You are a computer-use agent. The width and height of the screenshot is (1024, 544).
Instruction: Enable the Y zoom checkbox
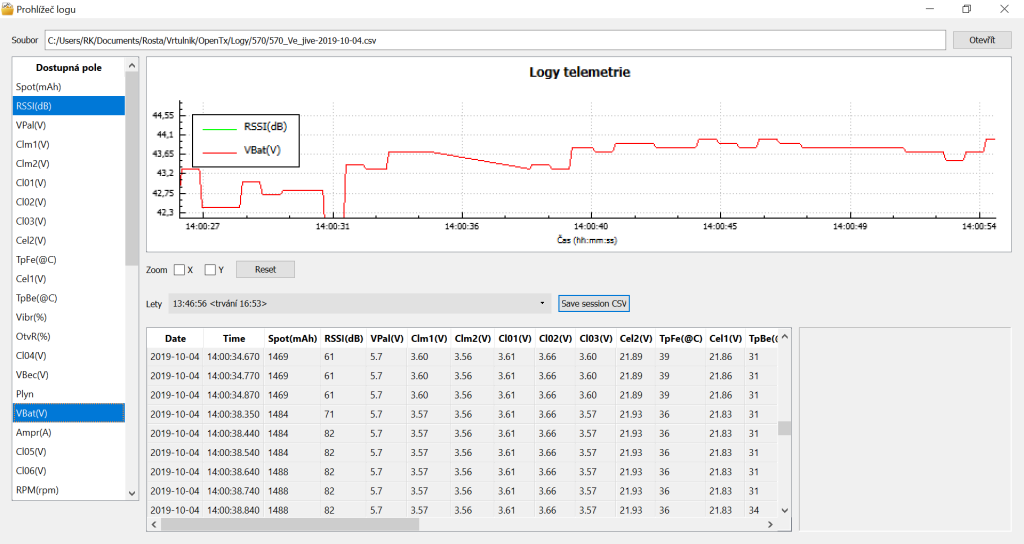(210, 269)
